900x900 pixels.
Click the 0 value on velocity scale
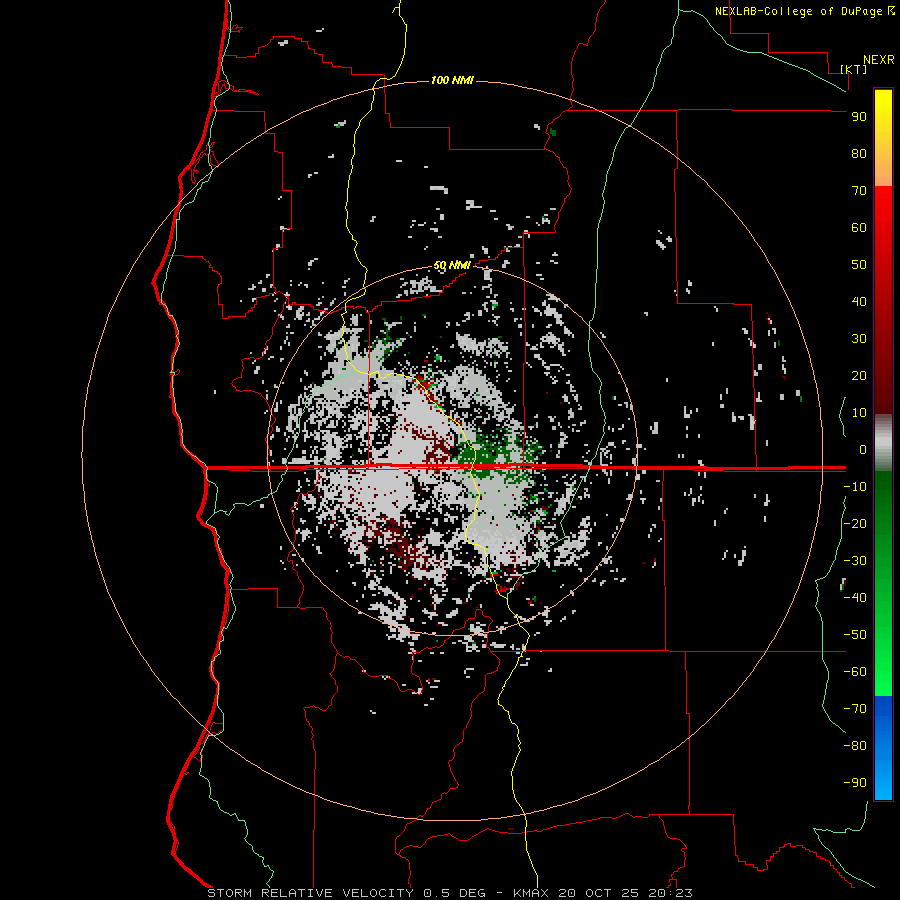click(863, 449)
